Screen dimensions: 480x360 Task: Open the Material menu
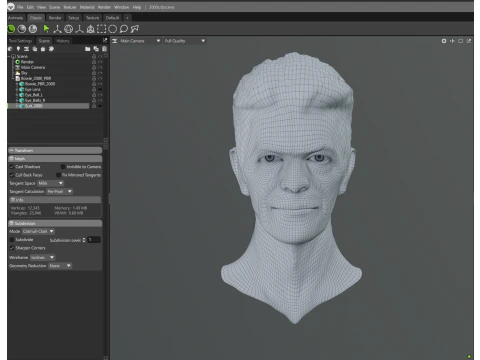[87, 7]
